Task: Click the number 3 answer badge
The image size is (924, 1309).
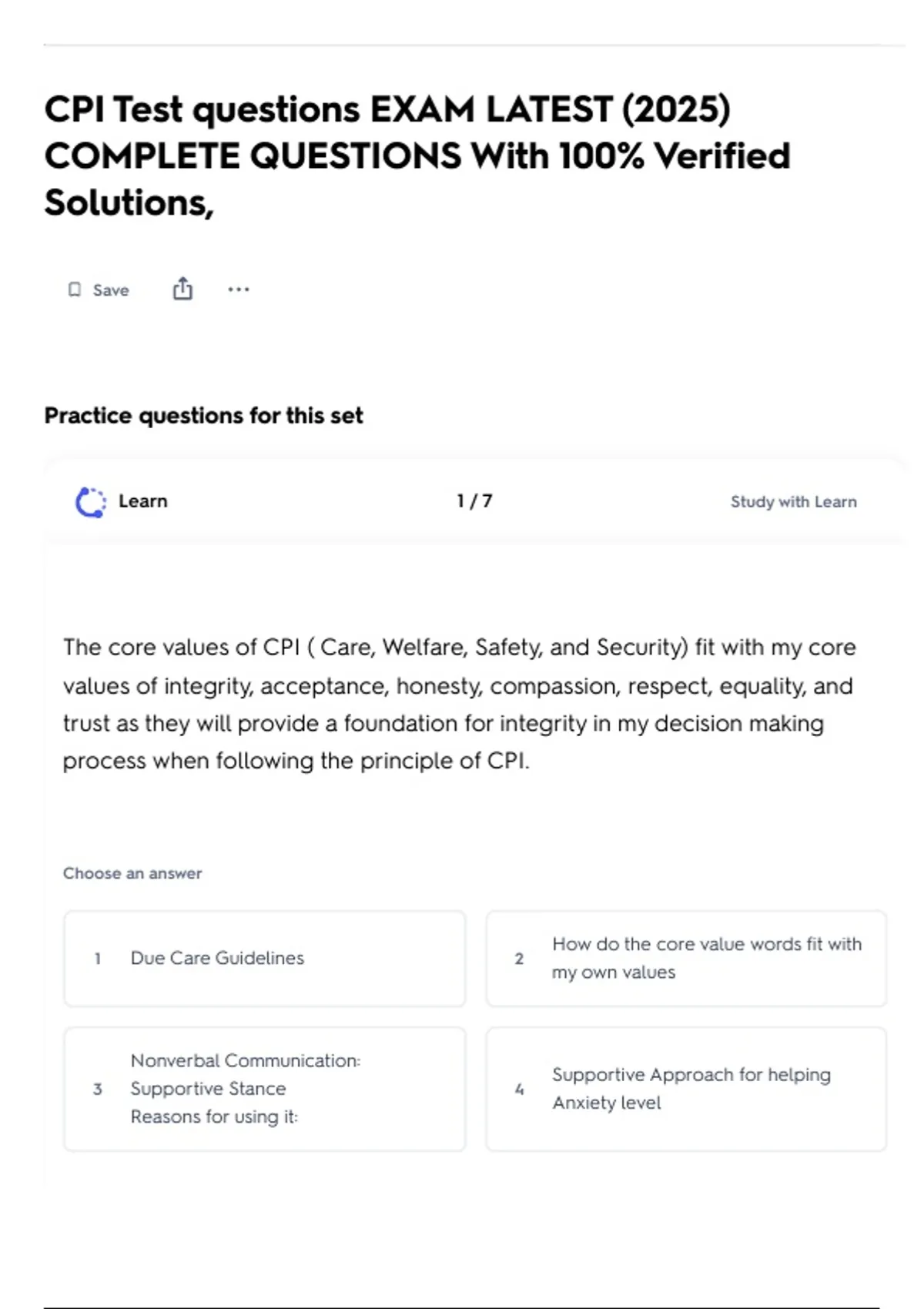Action: click(98, 1089)
